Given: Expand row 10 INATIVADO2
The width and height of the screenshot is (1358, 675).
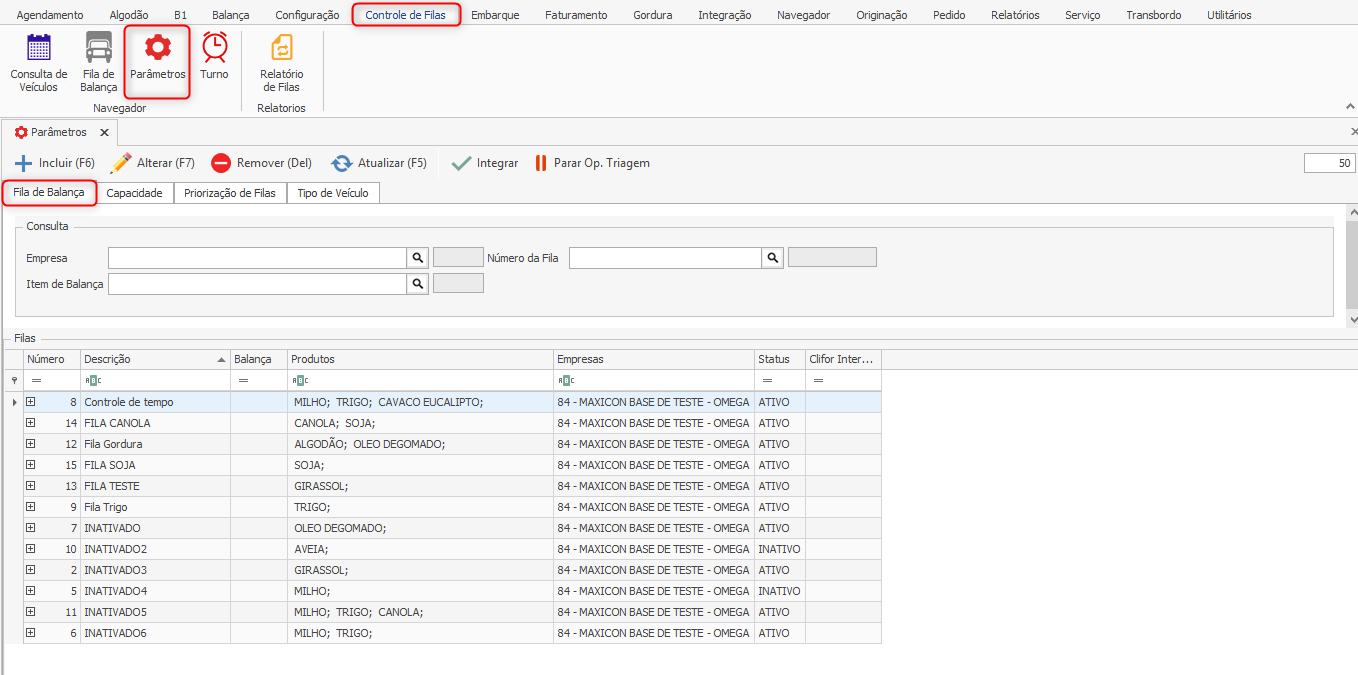Looking at the screenshot, I should 31,549.
